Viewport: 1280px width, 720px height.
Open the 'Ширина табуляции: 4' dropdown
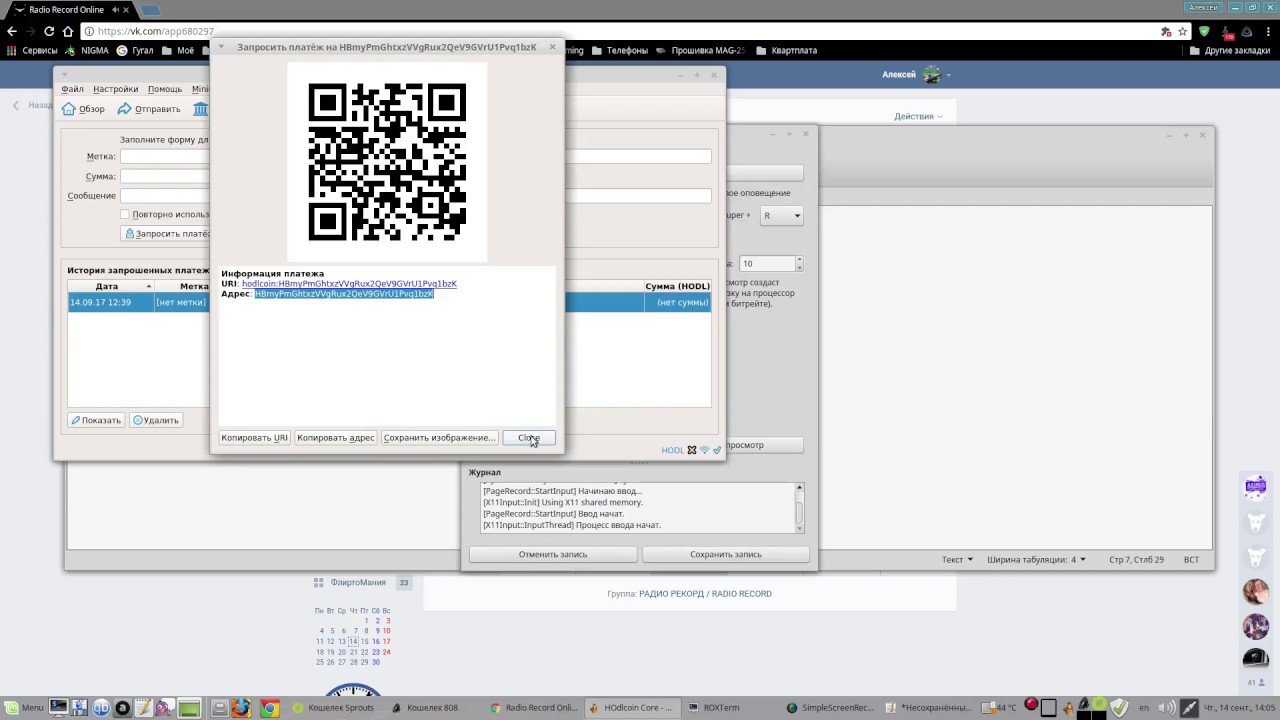click(x=1037, y=560)
